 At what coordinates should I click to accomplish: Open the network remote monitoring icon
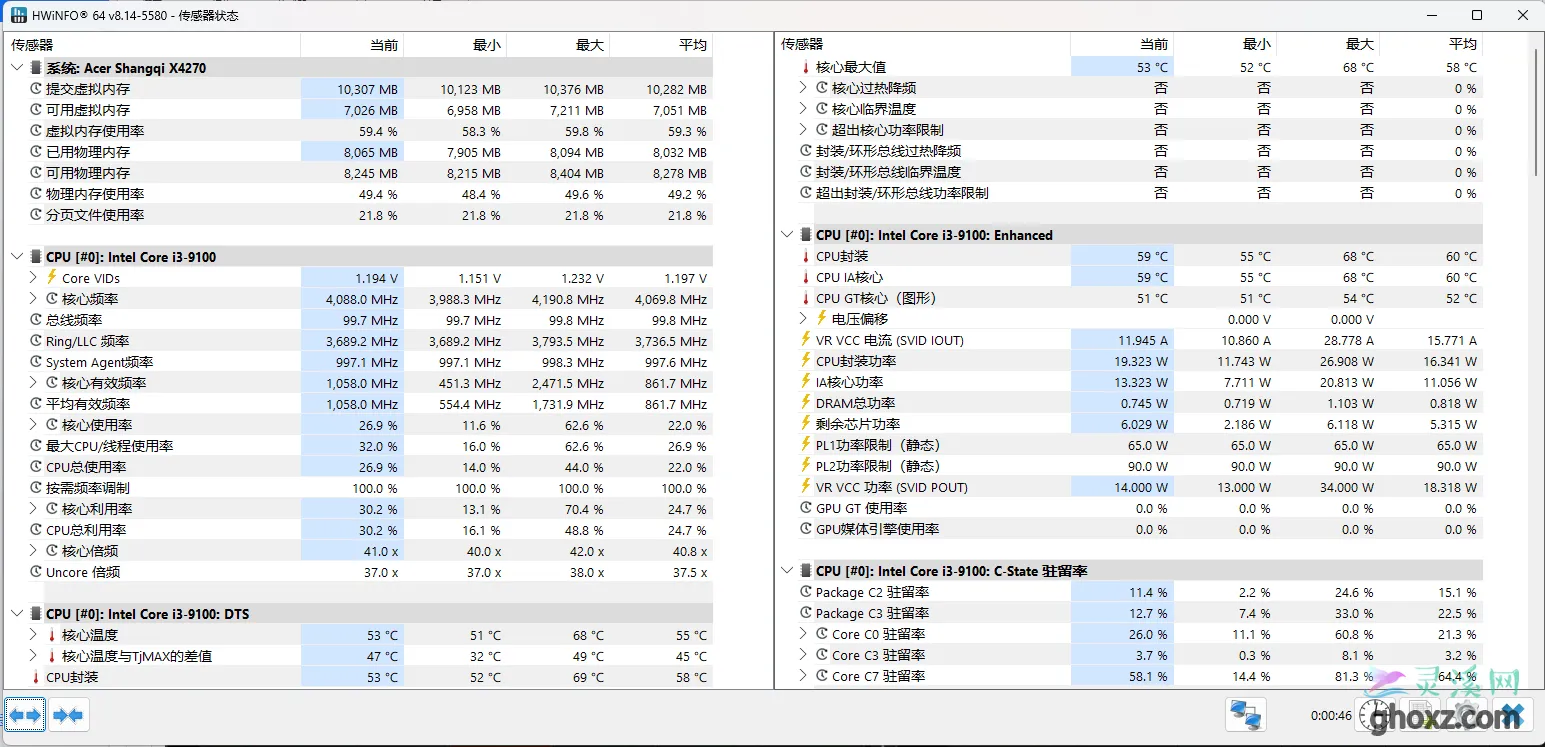coord(1245,715)
